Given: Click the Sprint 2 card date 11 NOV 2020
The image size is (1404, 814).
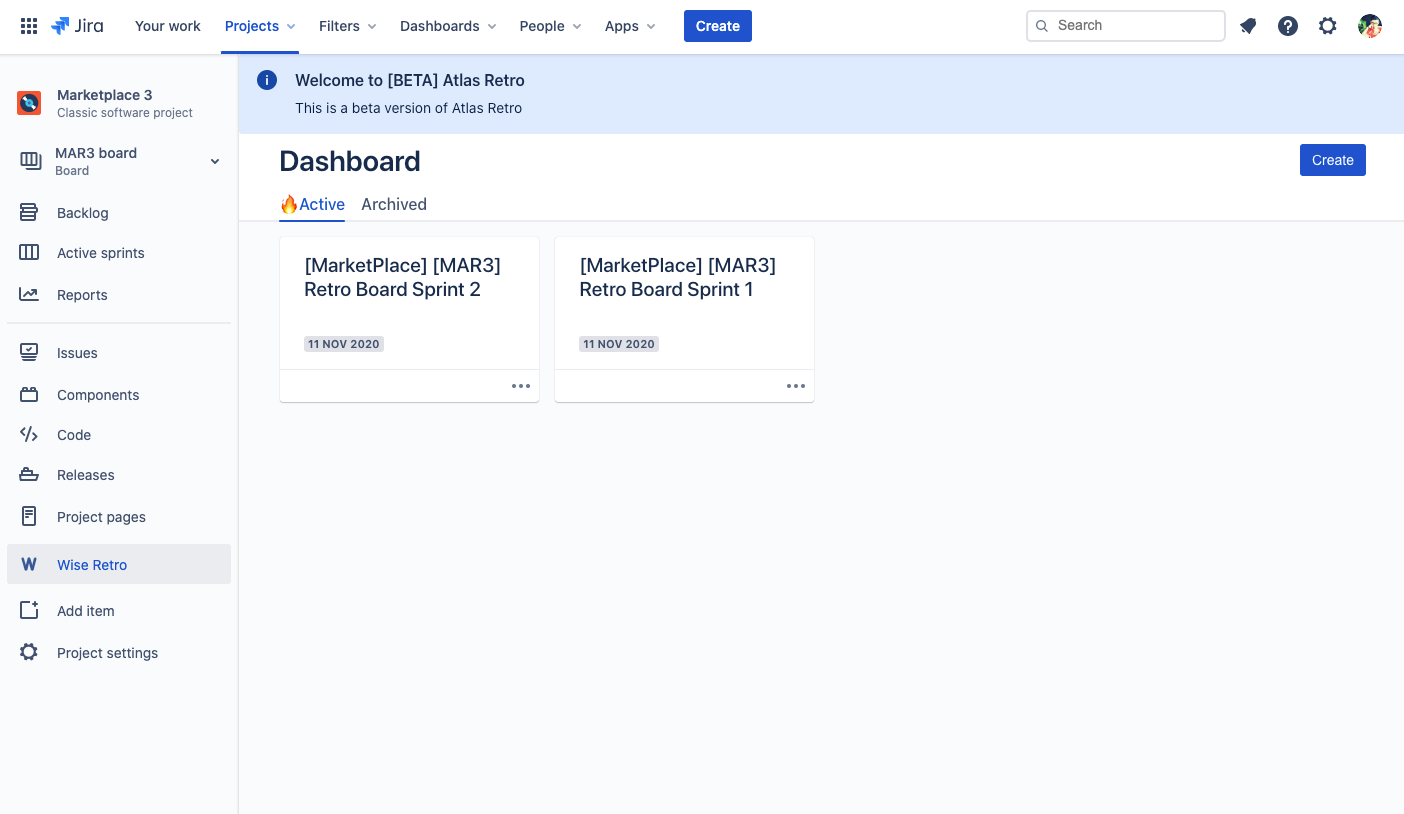Looking at the screenshot, I should (344, 344).
